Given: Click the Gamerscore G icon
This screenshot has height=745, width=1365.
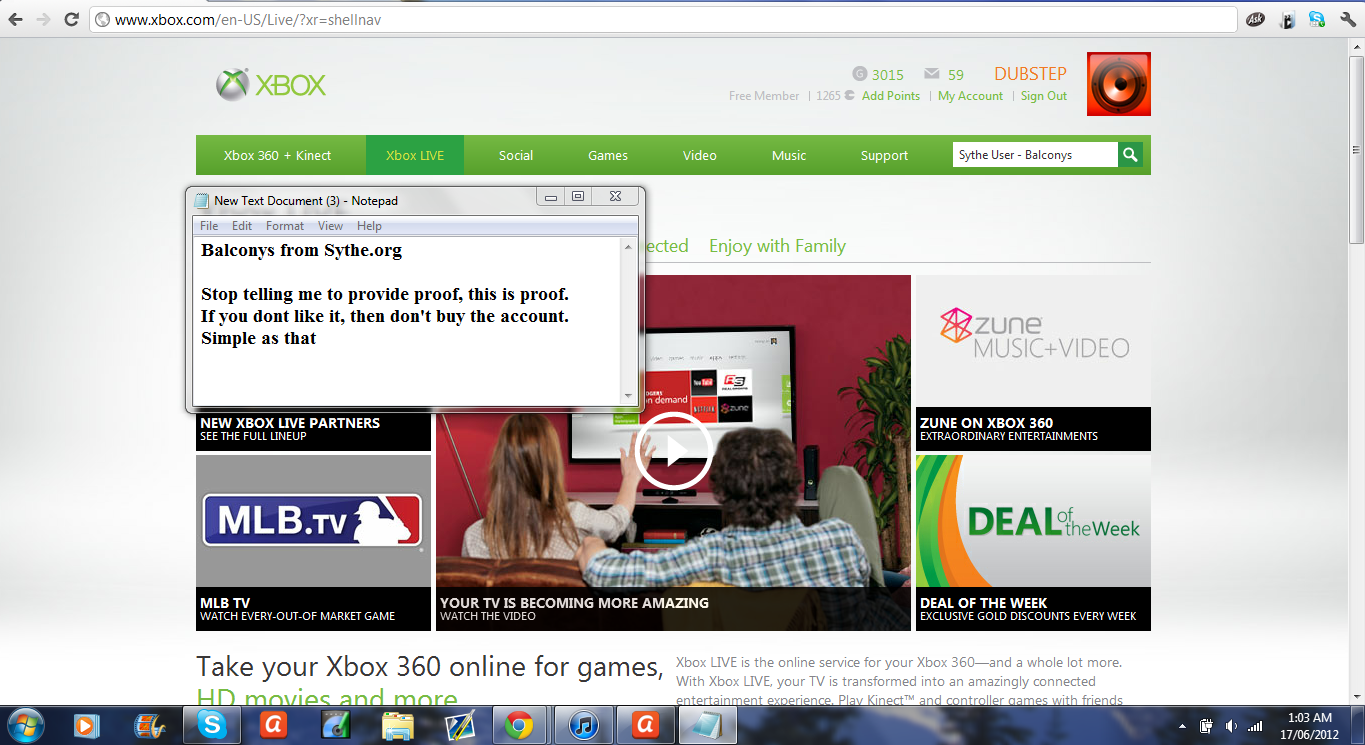Looking at the screenshot, I should [859, 74].
